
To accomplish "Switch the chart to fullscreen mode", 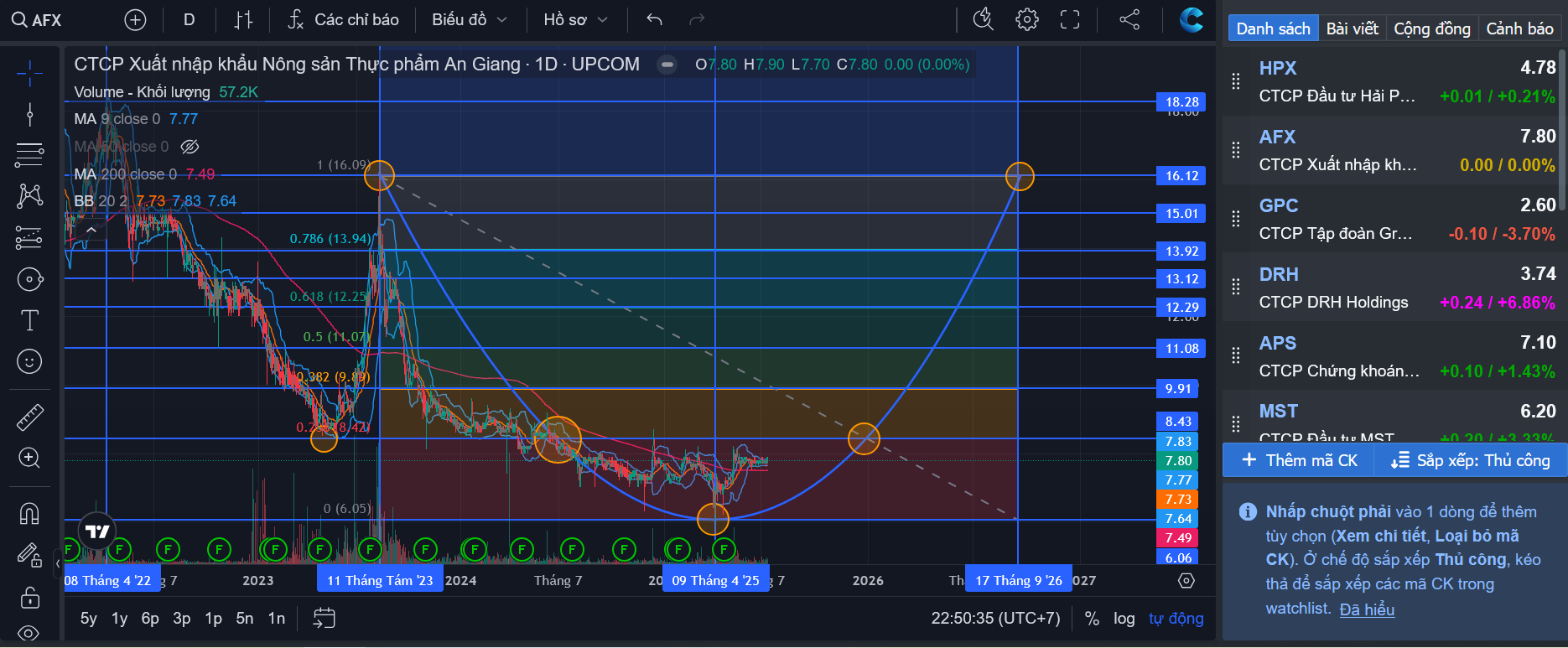I will tap(1070, 19).
